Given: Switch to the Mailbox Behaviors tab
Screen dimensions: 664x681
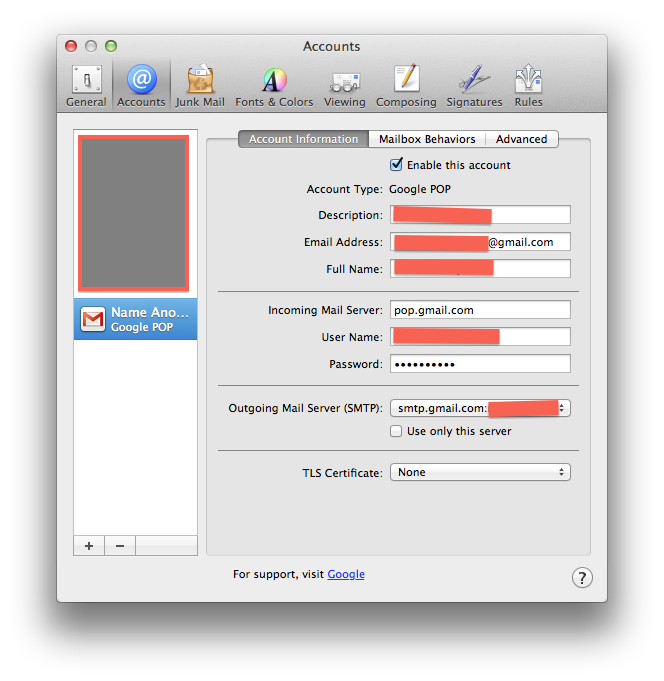Looking at the screenshot, I should [x=427, y=139].
